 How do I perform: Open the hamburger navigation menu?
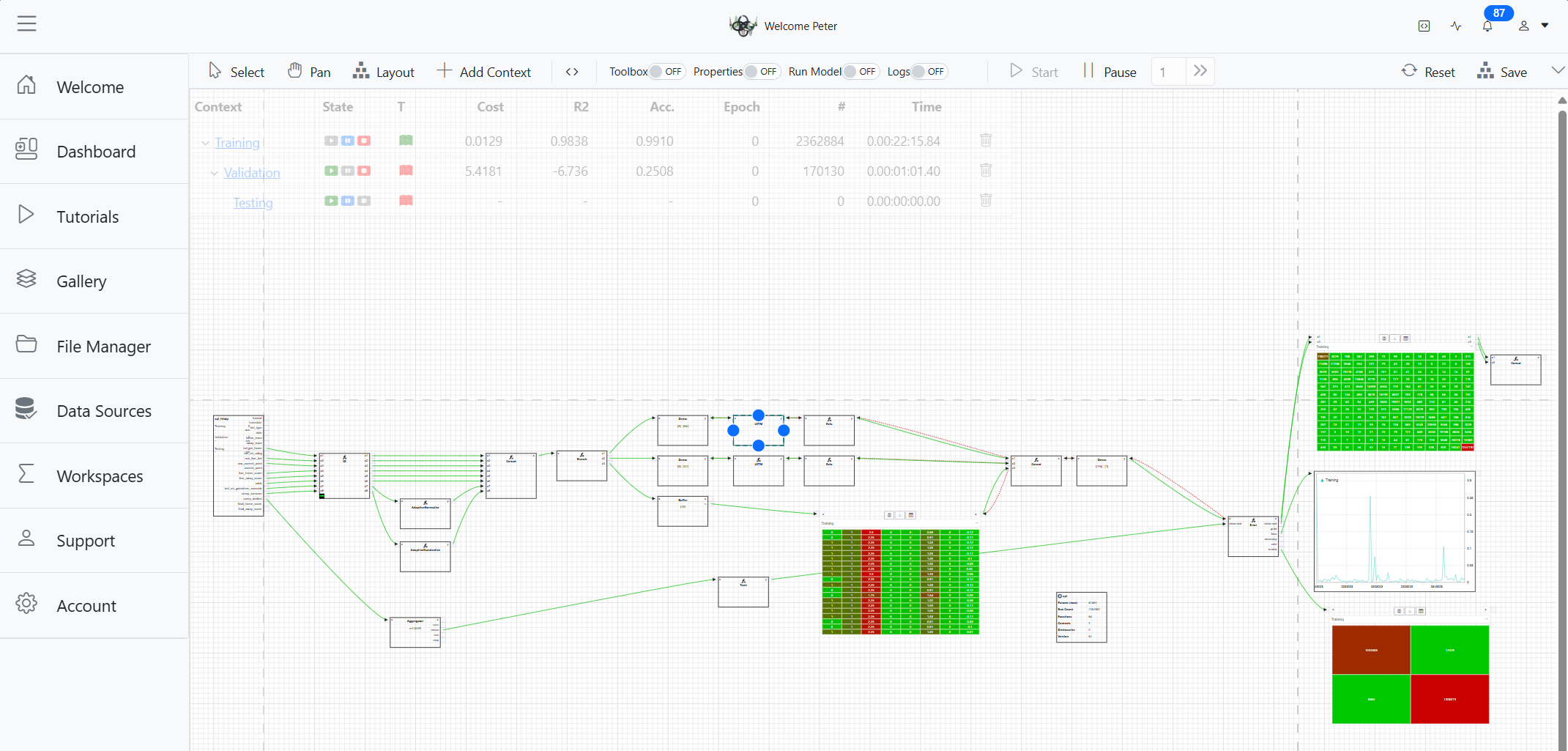coord(27,24)
